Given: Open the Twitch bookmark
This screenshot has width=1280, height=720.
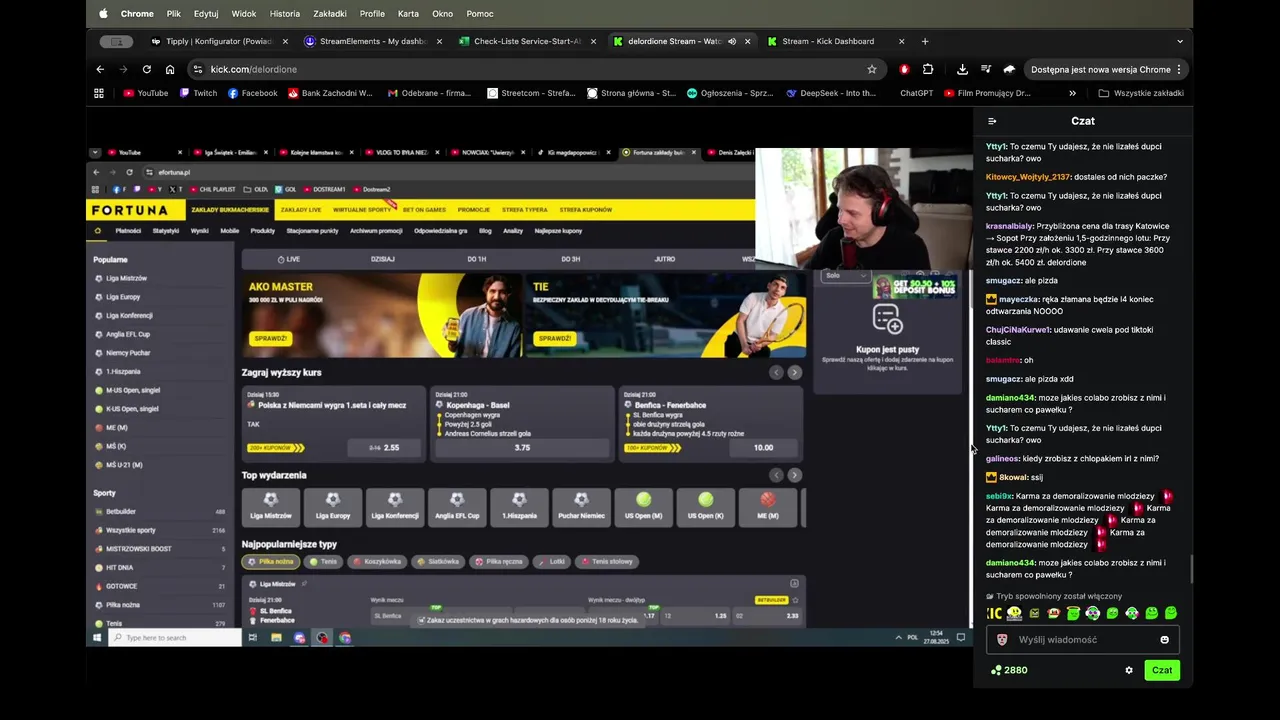Looking at the screenshot, I should 198,93.
